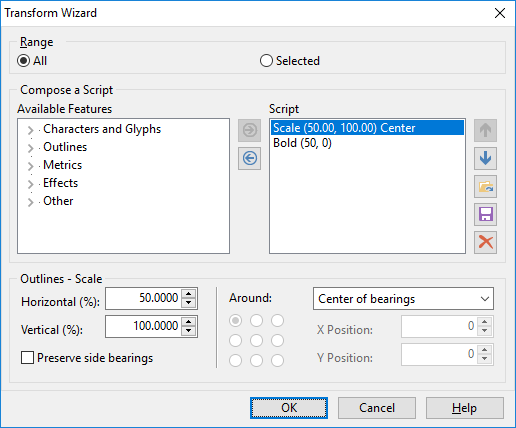Viewport: 516px width, 428px height.
Task: Delete script item with red X icon
Action: [485, 242]
